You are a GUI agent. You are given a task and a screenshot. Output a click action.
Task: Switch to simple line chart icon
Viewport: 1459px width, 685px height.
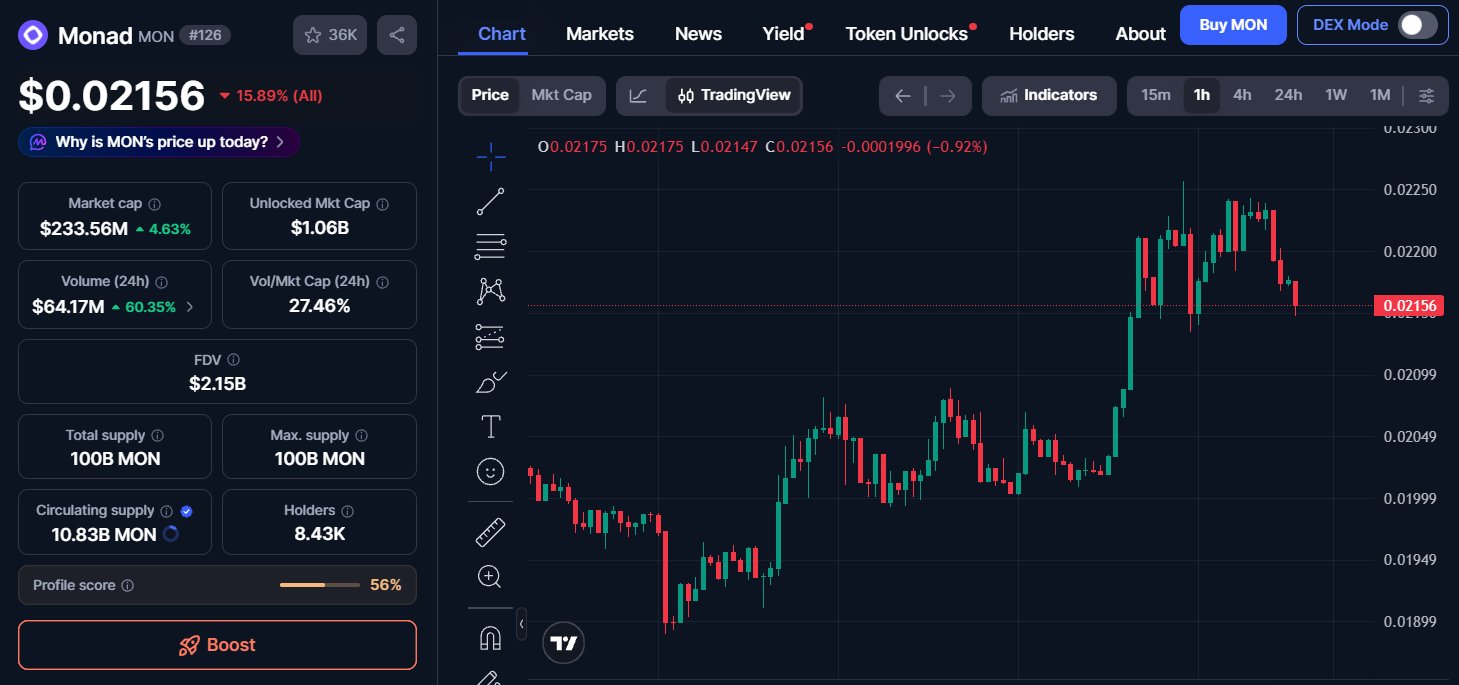point(638,96)
